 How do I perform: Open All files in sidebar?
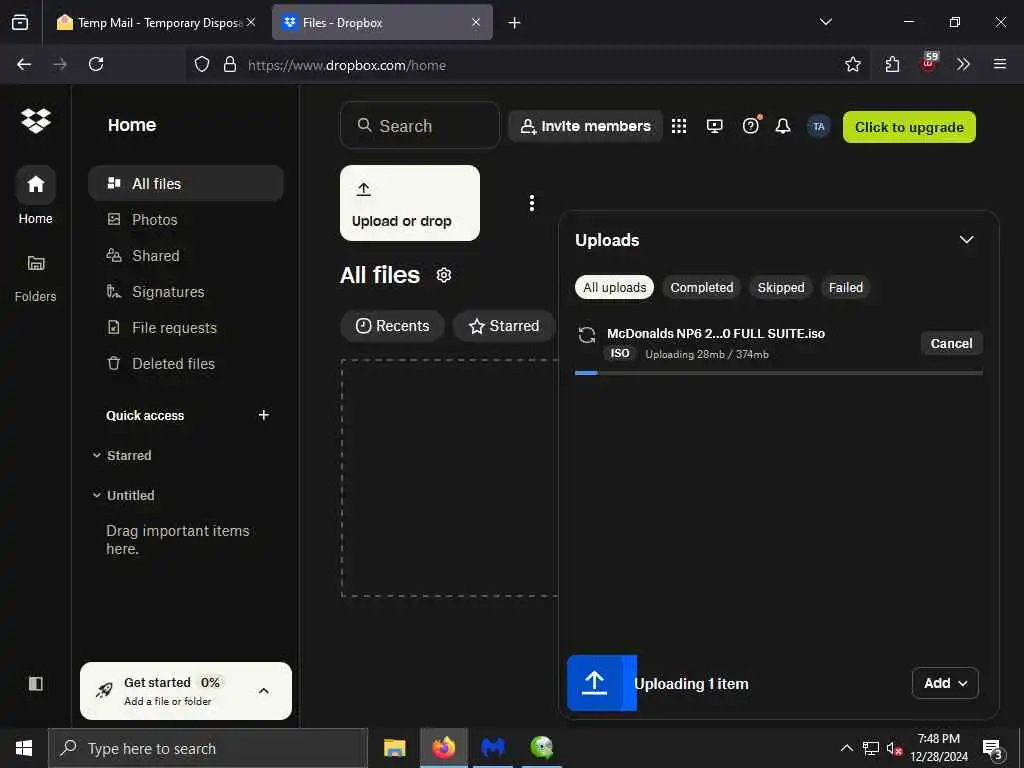186,184
